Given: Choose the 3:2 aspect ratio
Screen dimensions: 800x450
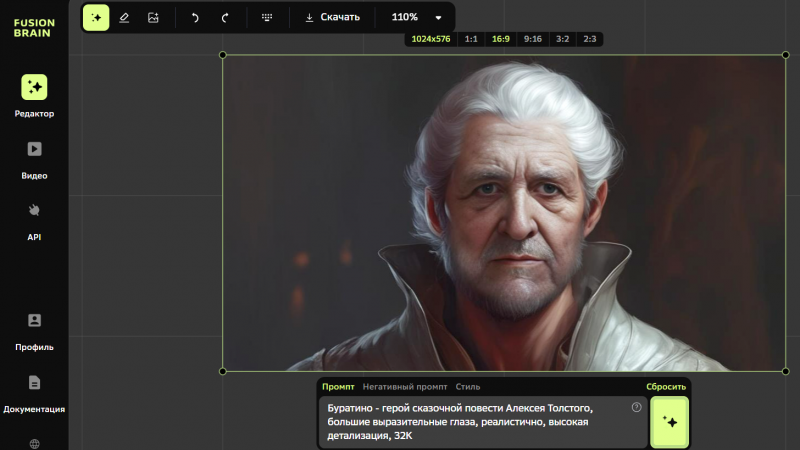Looking at the screenshot, I should click(562, 39).
